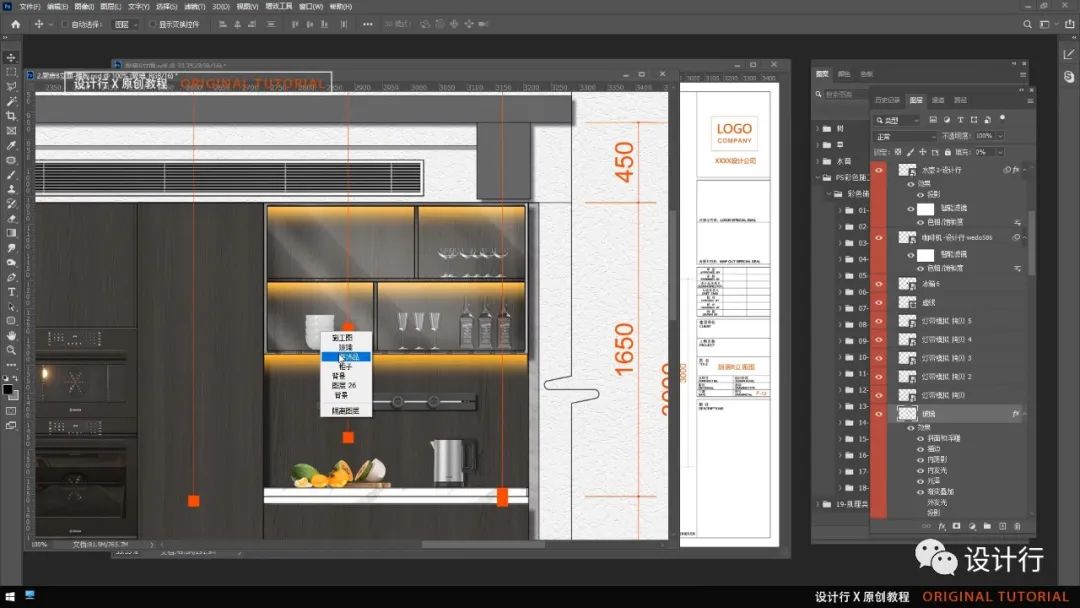This screenshot has height=608, width=1080.
Task: Select the Horizontal Type tool
Action: click(x=11, y=291)
